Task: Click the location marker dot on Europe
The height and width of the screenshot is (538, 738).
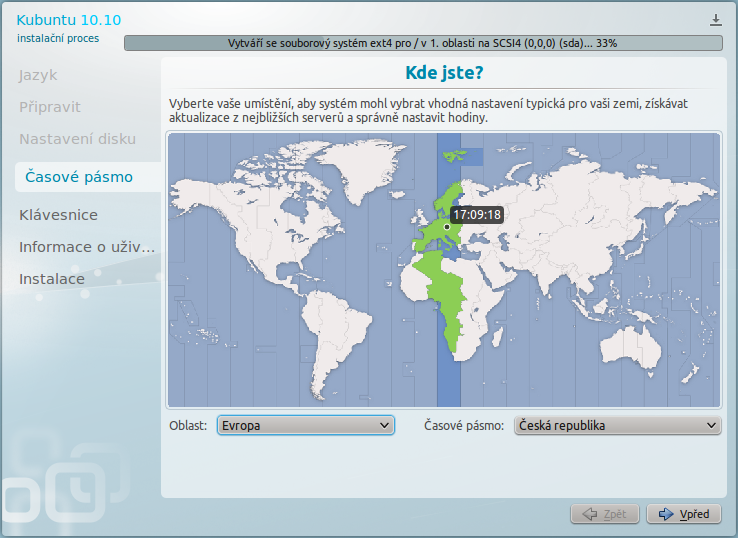Action: (x=447, y=227)
